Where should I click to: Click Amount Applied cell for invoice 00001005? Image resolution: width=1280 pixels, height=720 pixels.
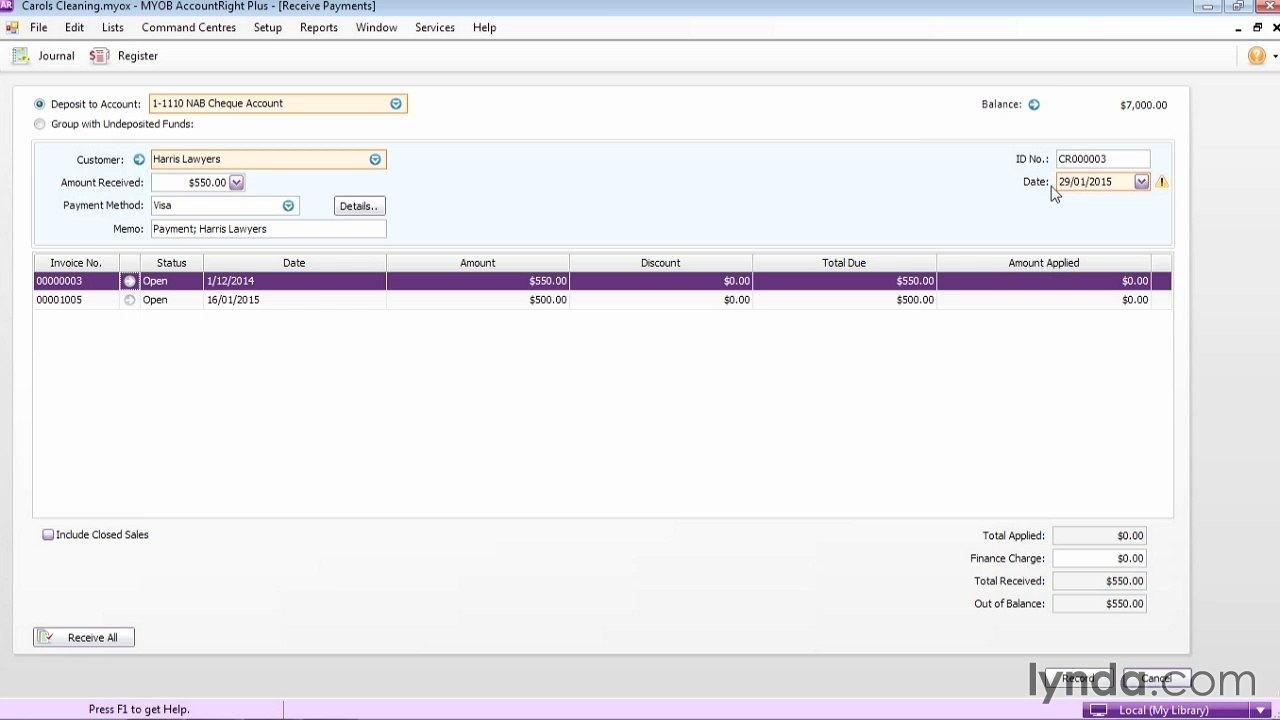point(1043,300)
